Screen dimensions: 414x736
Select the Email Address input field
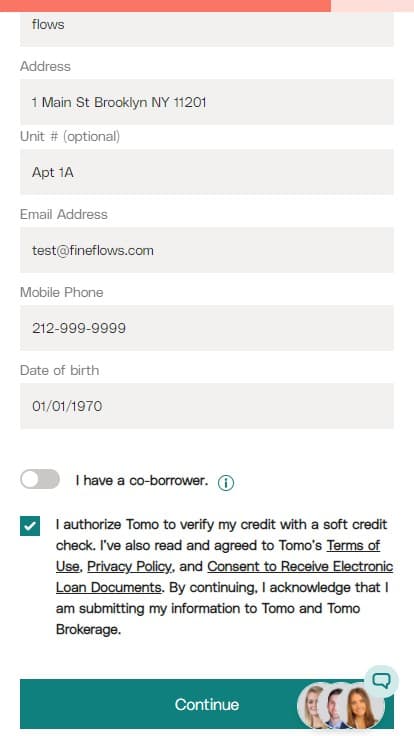click(207, 250)
